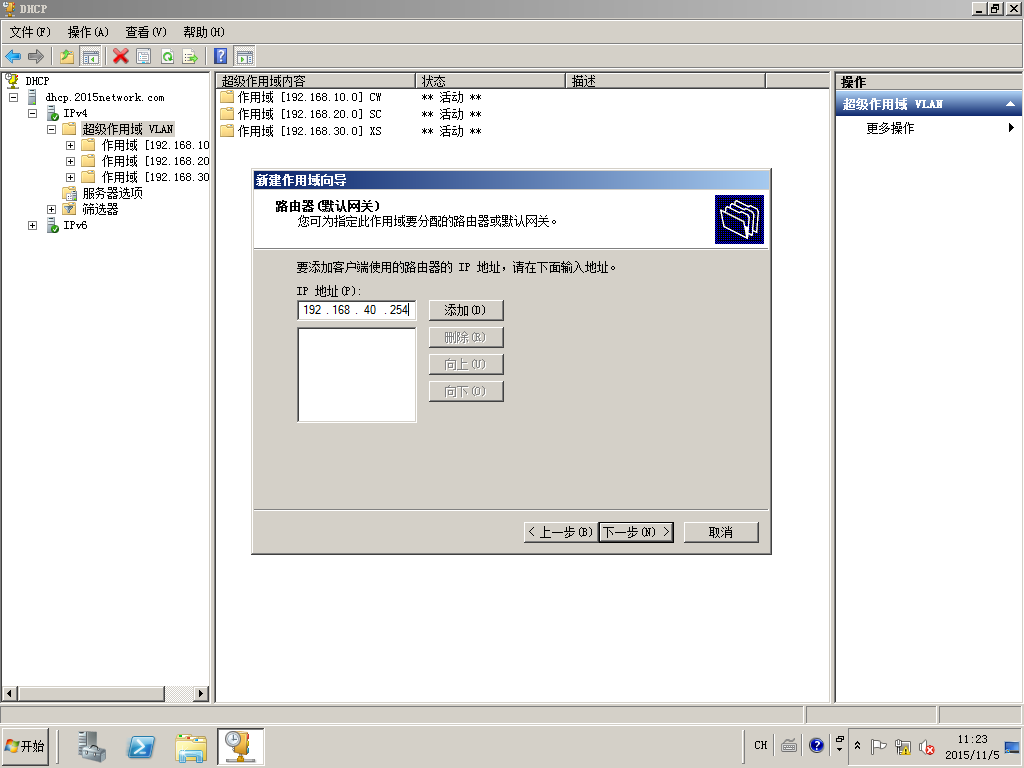Viewport: 1024px width, 768px height.
Task: Click the language bar help icon
Action: coord(816,745)
